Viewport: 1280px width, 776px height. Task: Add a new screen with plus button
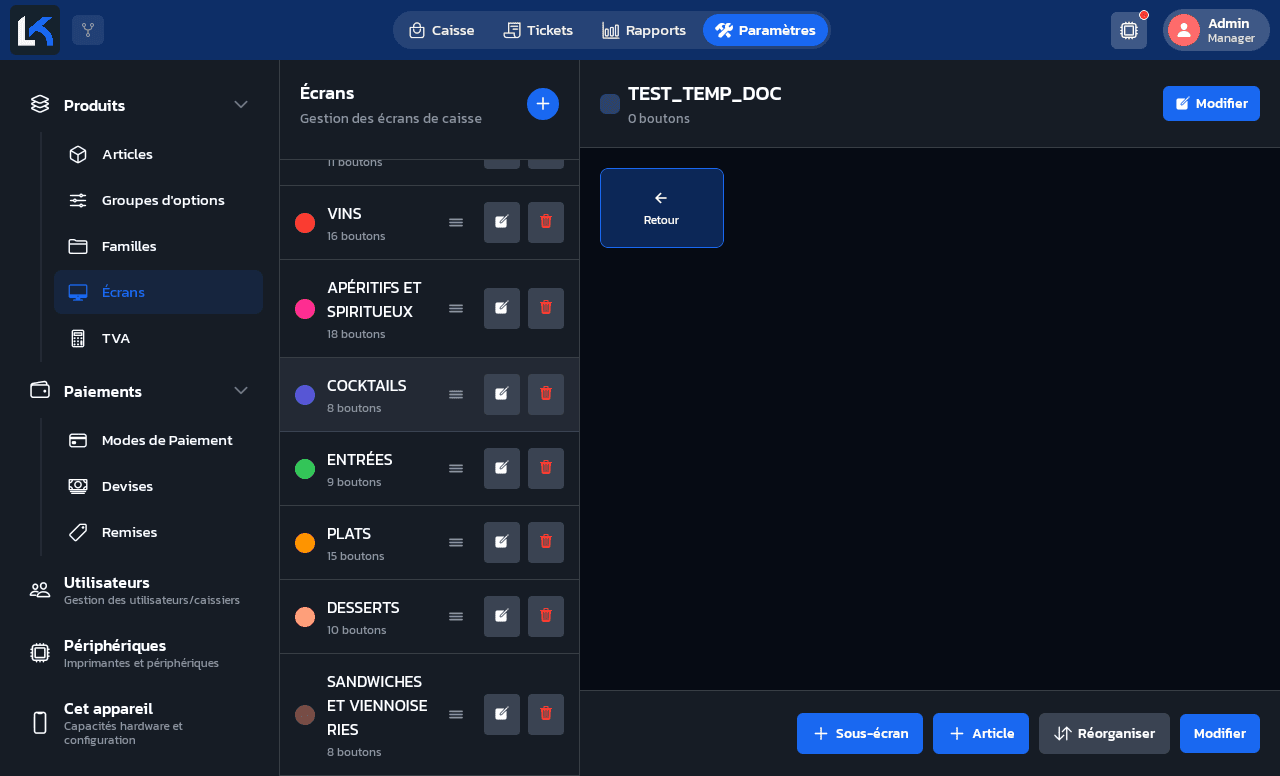[543, 104]
